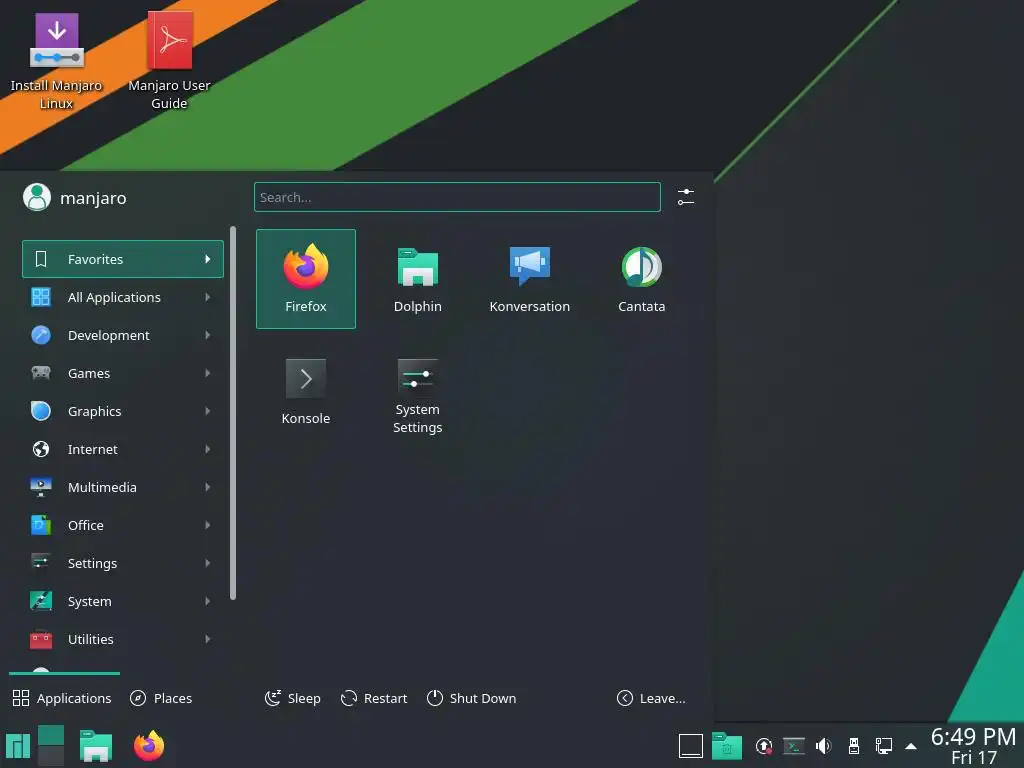Launch Konversation chat app
This screenshot has height=768, width=1024.
(530, 279)
